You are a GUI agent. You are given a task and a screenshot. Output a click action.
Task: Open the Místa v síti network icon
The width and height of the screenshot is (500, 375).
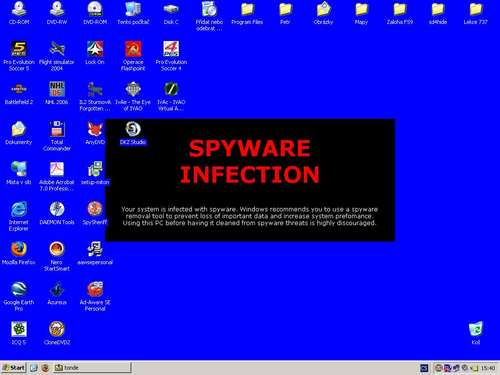coord(19,169)
